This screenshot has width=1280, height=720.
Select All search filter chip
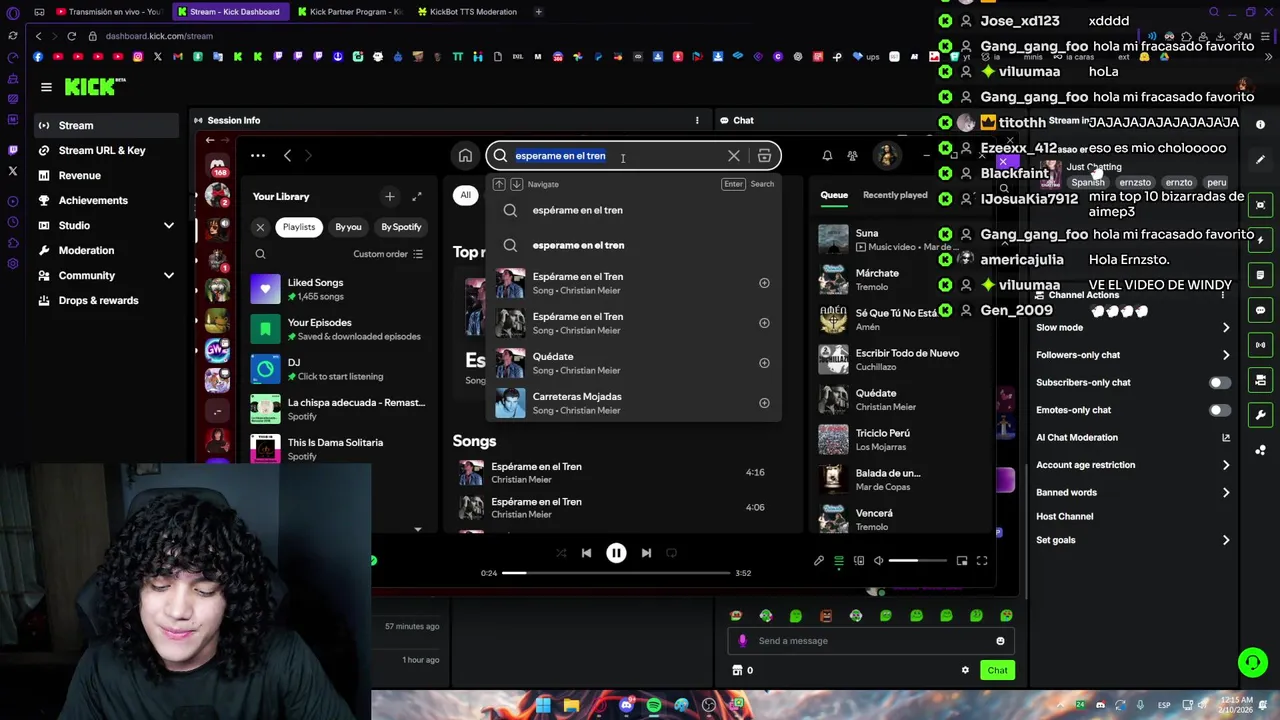[465, 195]
